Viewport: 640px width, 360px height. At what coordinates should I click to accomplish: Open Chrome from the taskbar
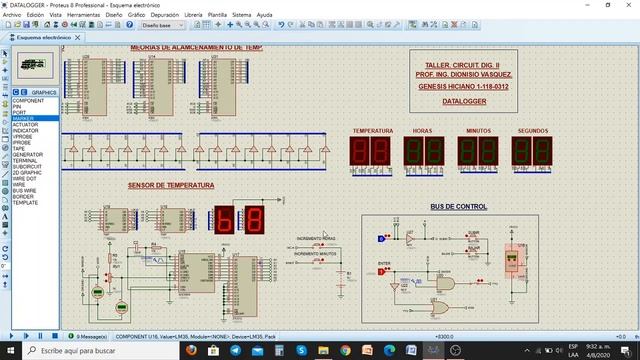345,350
